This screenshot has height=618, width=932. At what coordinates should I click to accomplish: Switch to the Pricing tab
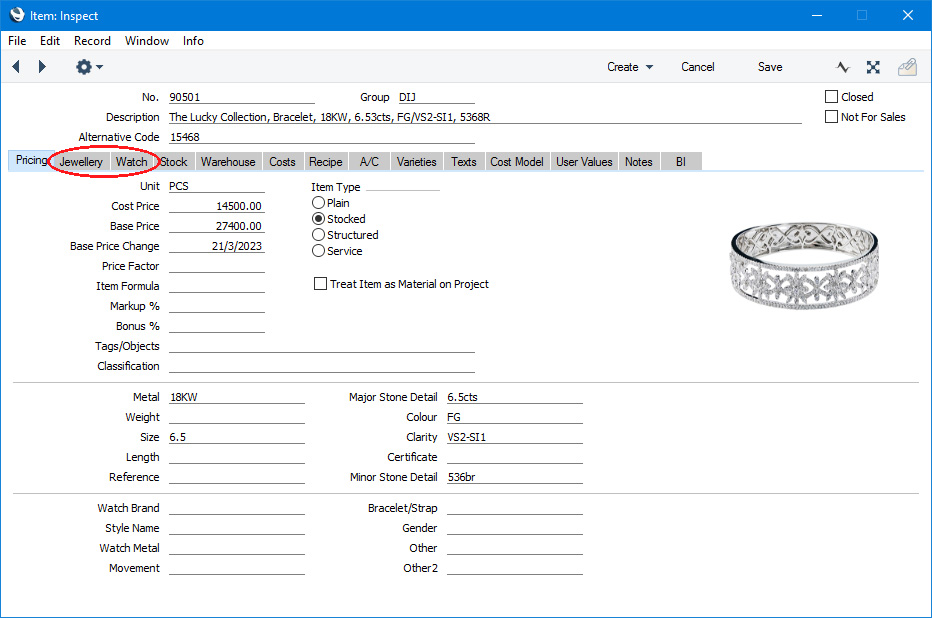(x=32, y=160)
